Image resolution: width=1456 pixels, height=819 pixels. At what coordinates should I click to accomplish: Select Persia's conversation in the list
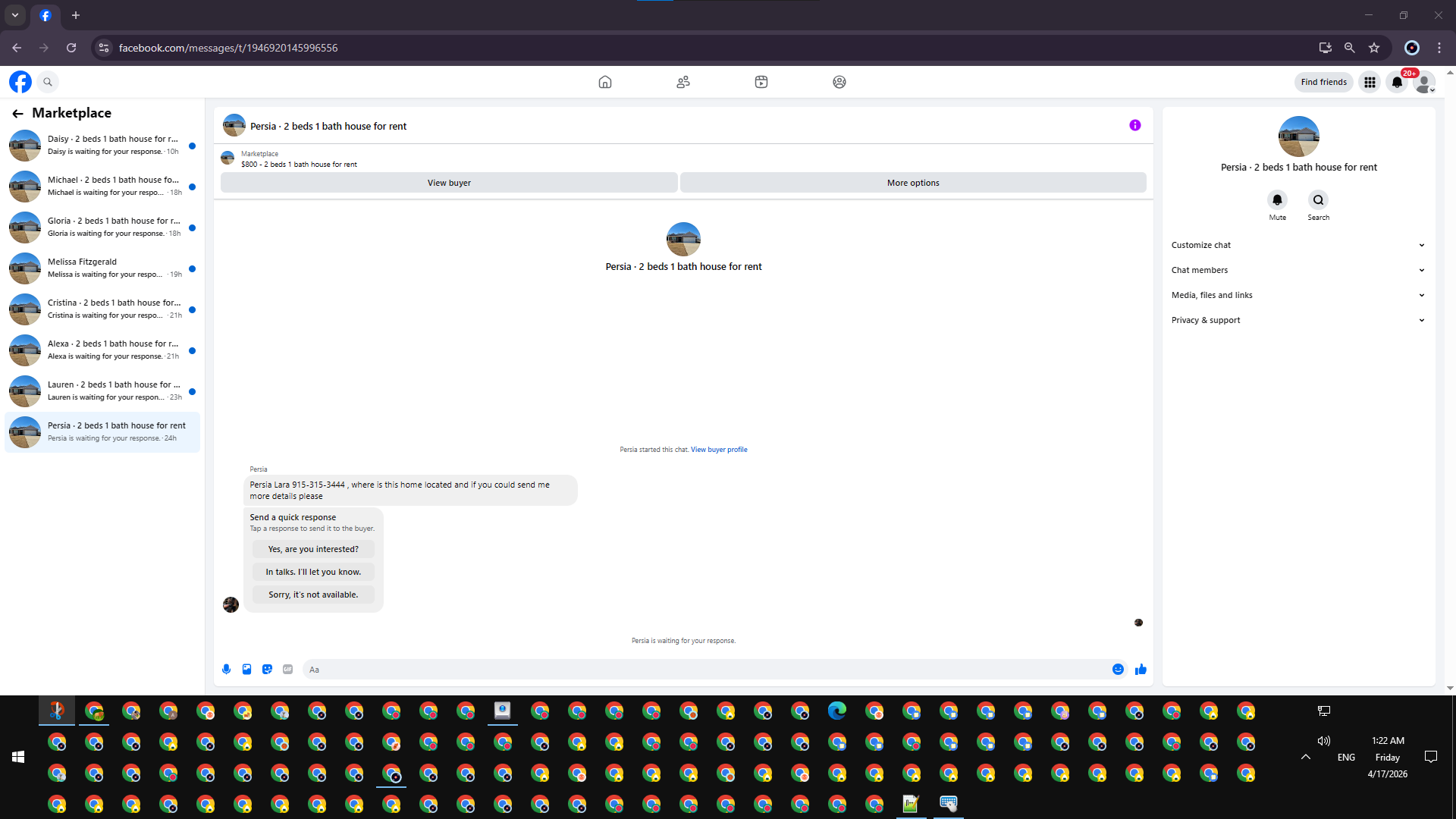click(102, 432)
